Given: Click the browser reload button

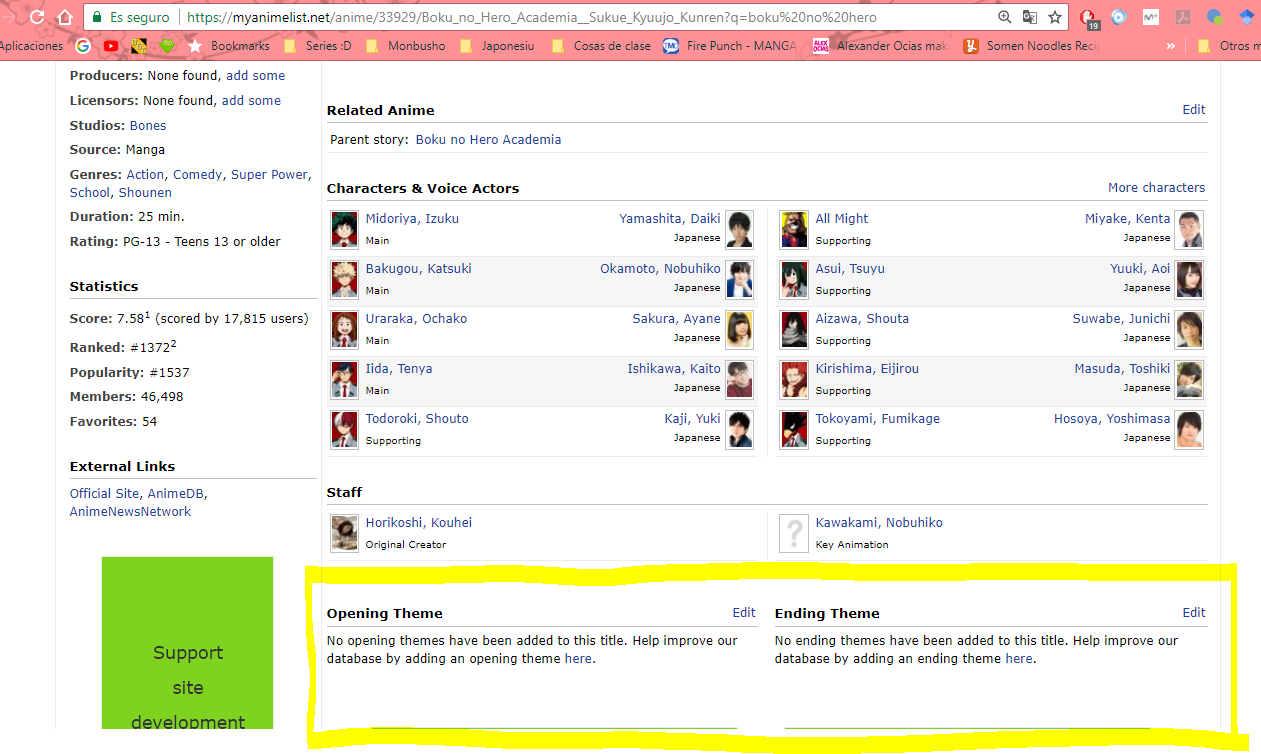Looking at the screenshot, I should click(37, 17).
